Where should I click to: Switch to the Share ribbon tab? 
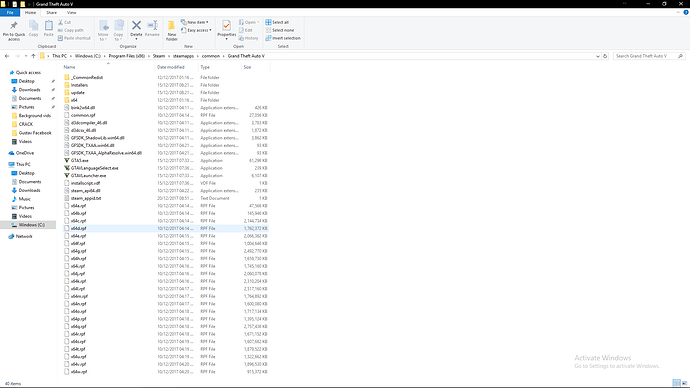click(51, 13)
